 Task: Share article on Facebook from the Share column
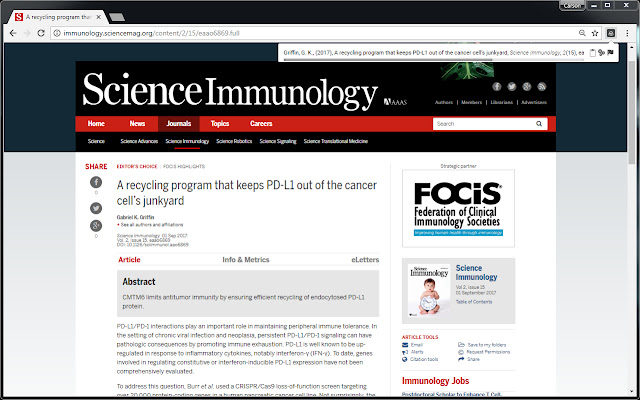click(96, 182)
